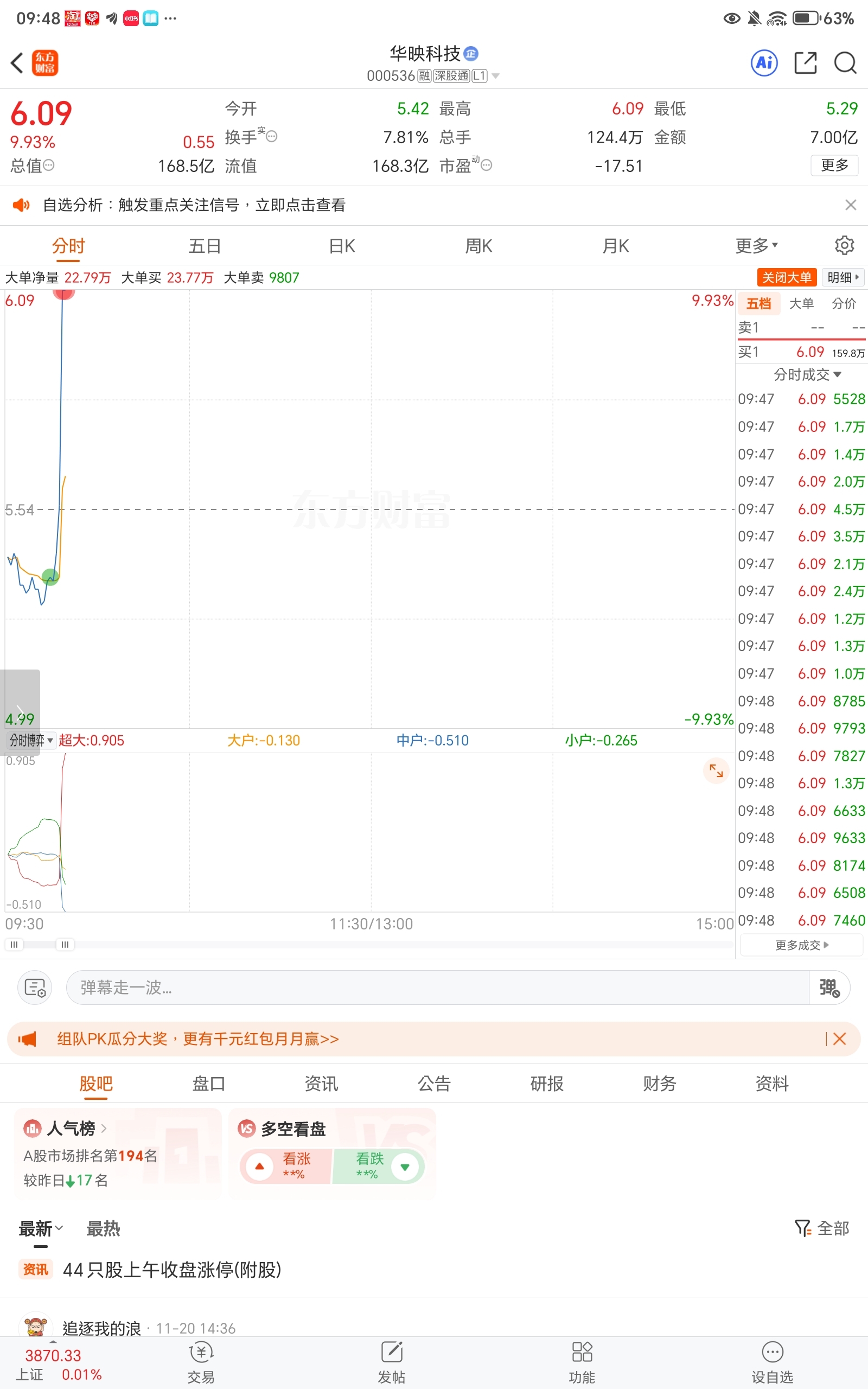Open the 公告 tab
The image size is (868, 1389).
434,1083
